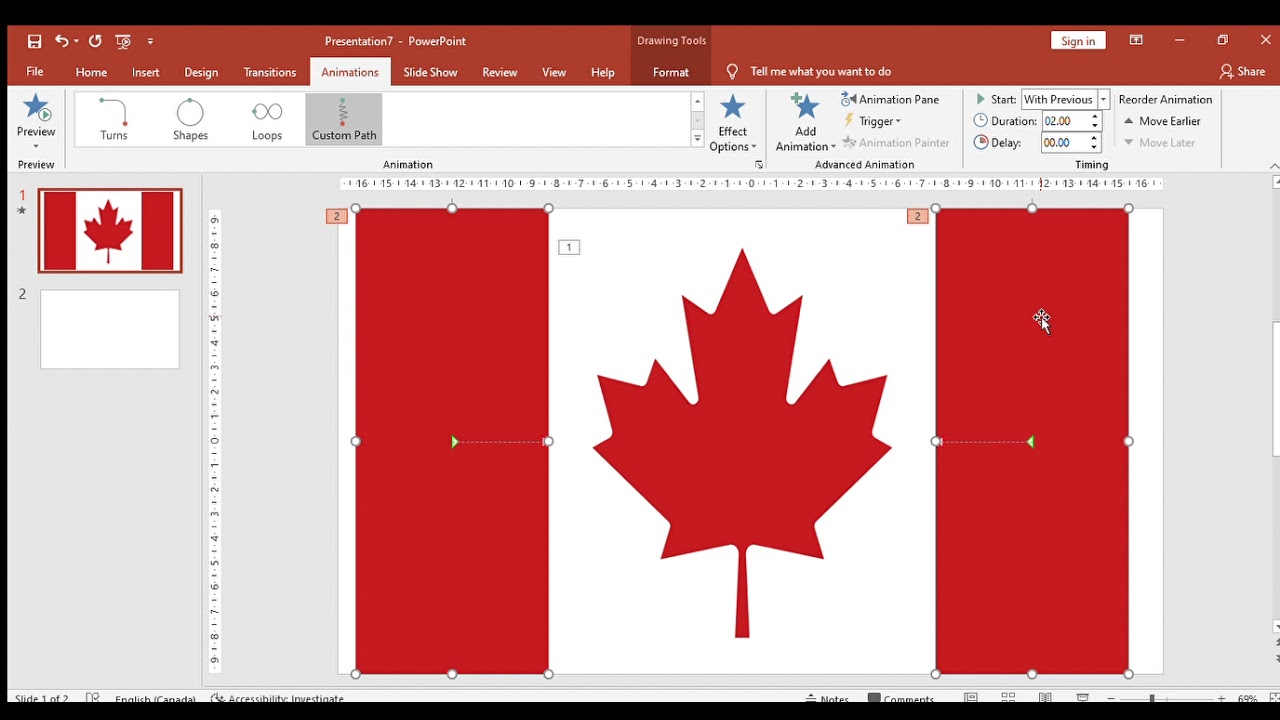This screenshot has height=720, width=1280.
Task: Collapse the ribbon arrow
Action: point(1273,166)
